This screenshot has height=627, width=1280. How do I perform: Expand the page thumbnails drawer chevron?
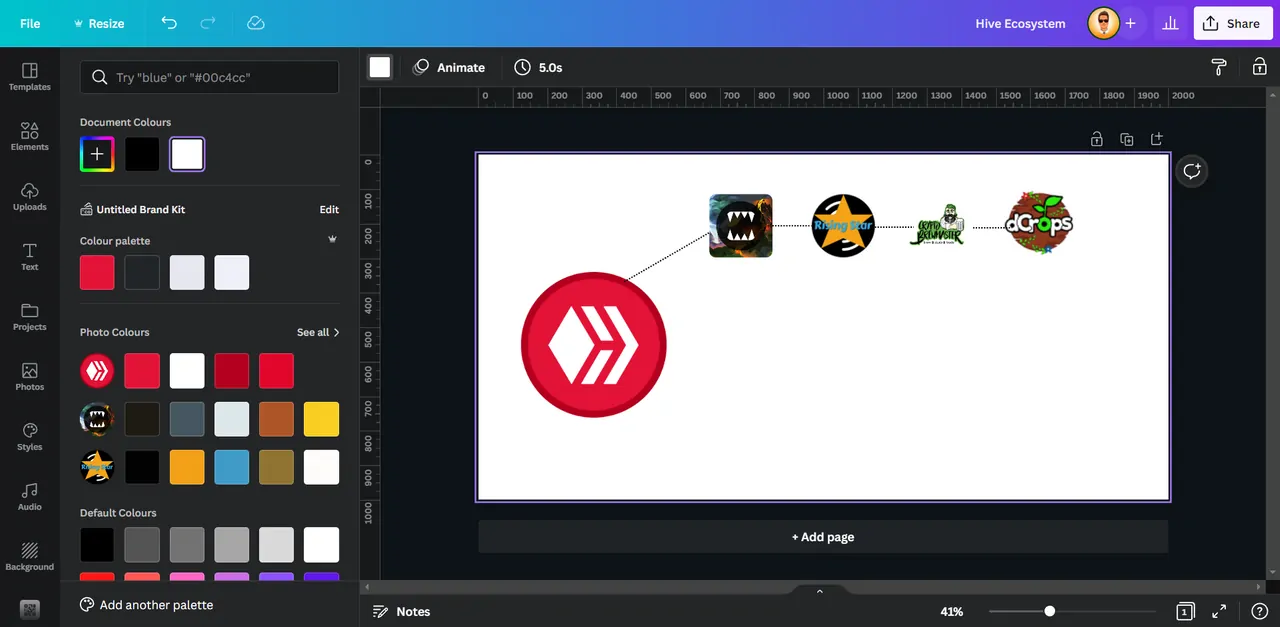point(820,591)
